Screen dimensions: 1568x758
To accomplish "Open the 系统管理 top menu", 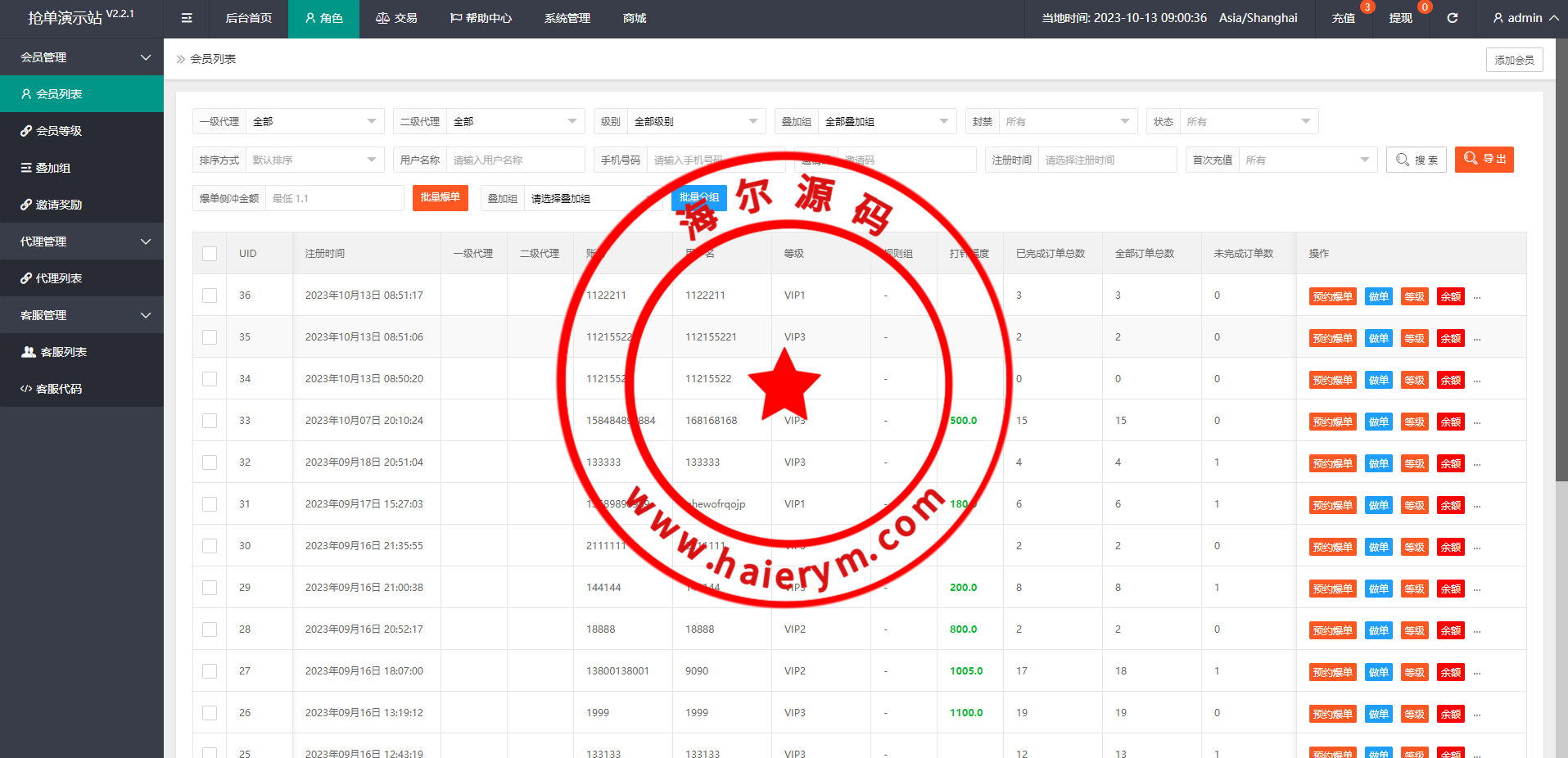I will coord(567,18).
